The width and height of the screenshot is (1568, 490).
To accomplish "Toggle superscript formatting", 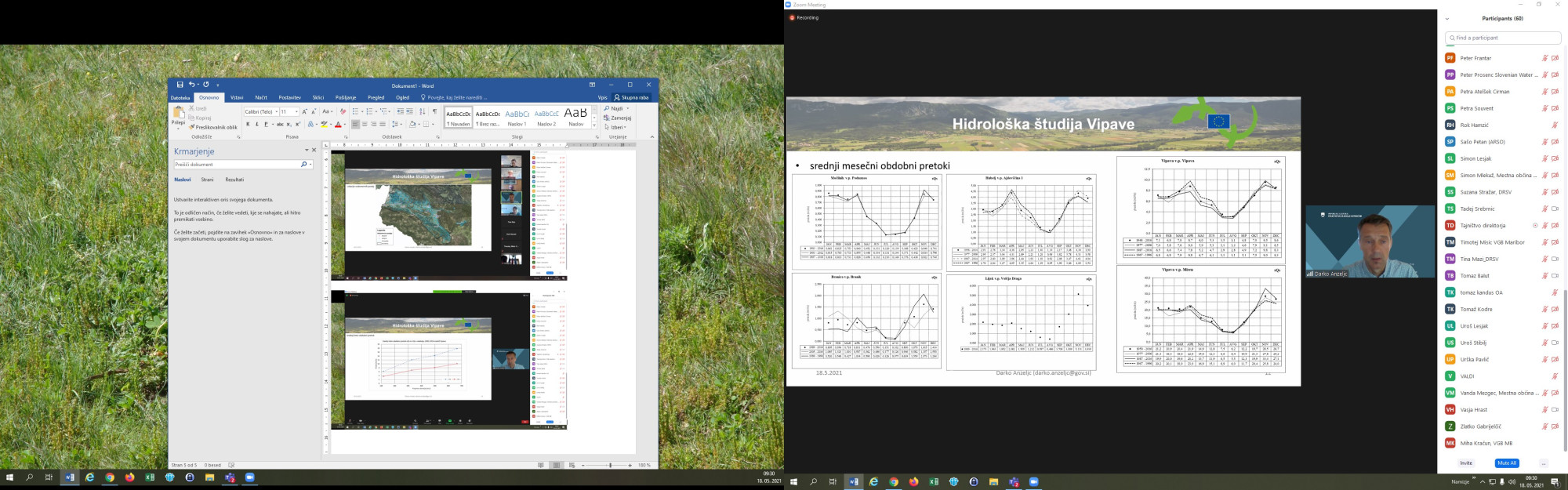I will tap(298, 124).
